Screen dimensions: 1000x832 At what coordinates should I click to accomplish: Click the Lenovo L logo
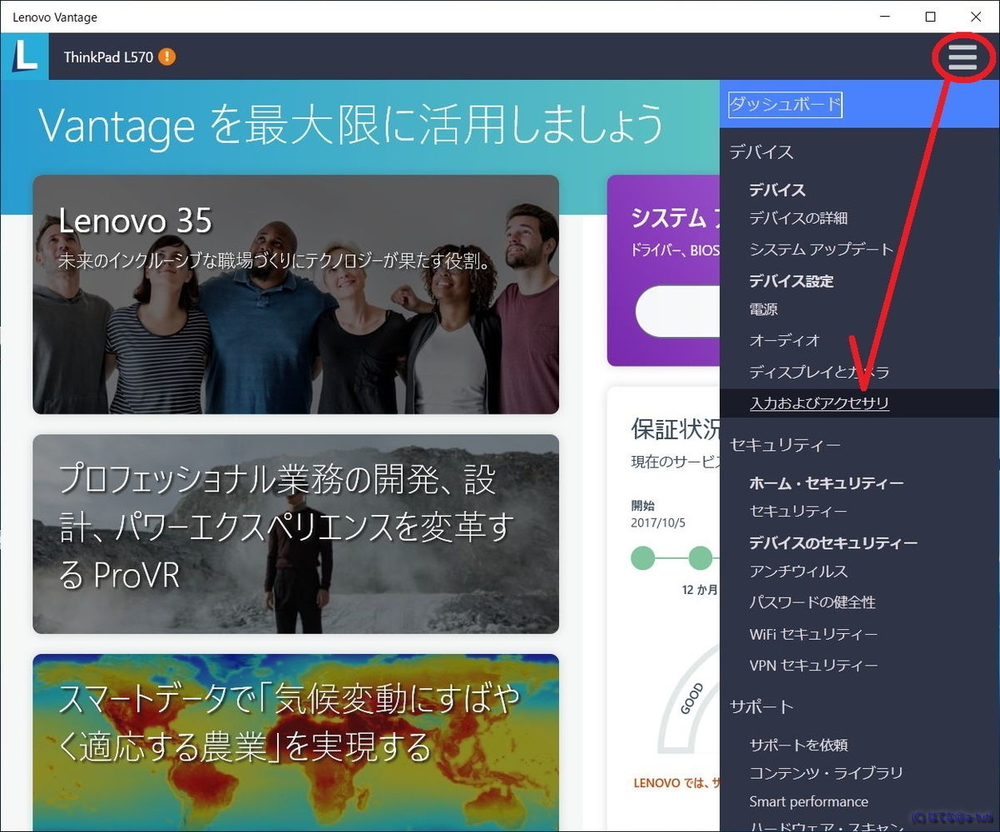[24, 56]
